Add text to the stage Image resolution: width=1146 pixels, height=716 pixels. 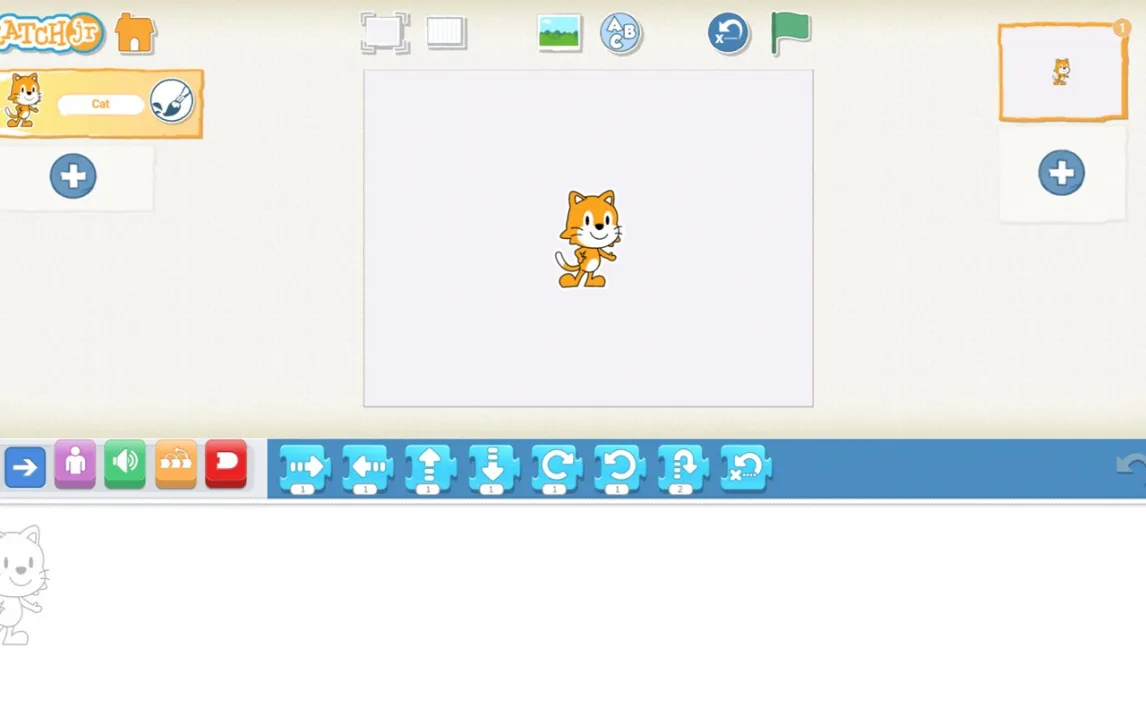(x=621, y=33)
